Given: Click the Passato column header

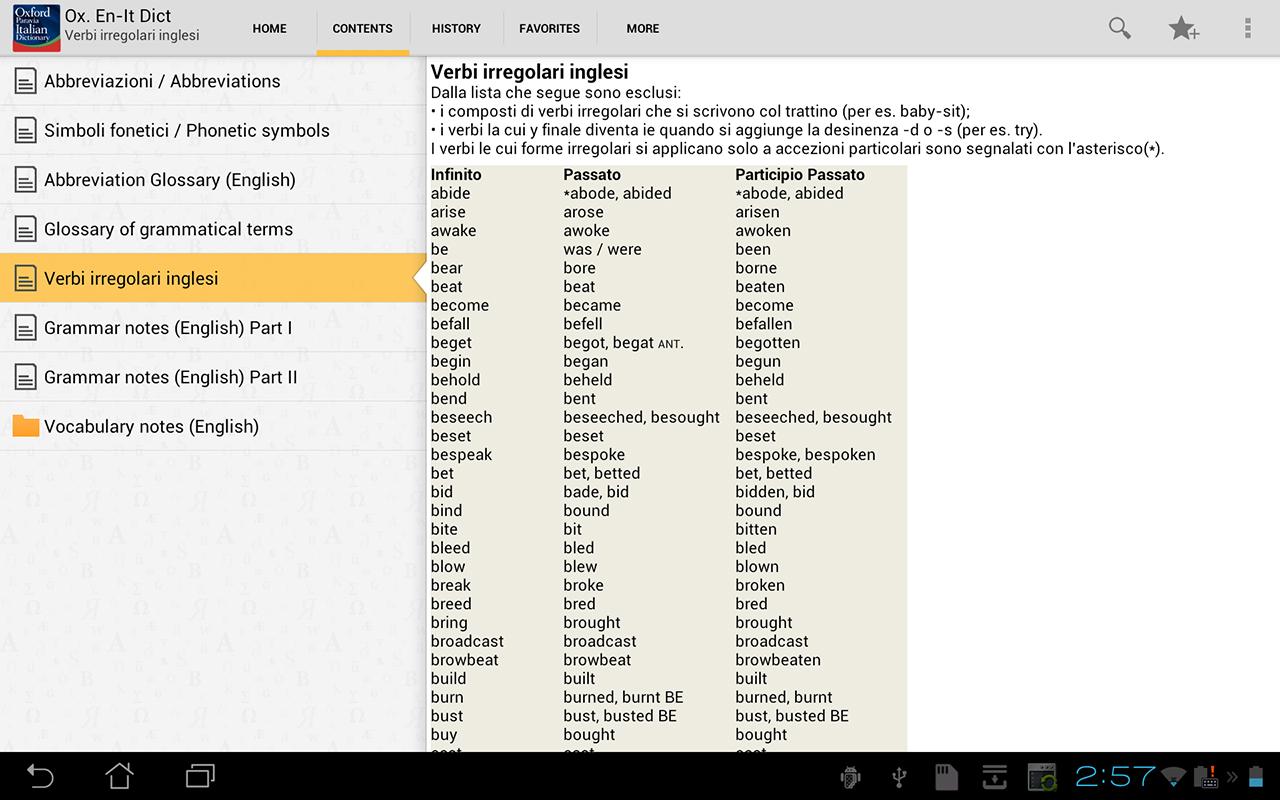Looking at the screenshot, I should point(592,174).
